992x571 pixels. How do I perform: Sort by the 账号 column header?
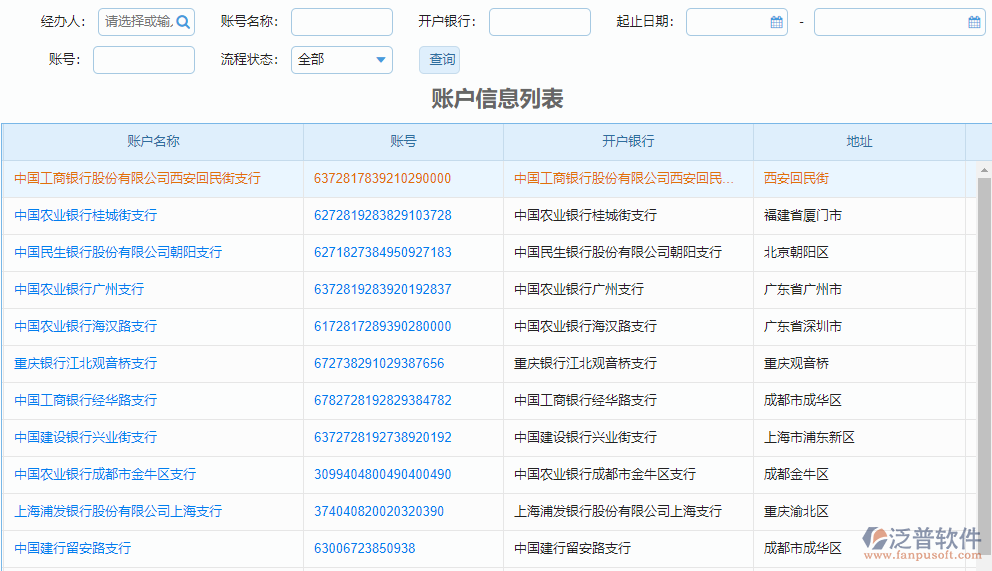point(403,141)
